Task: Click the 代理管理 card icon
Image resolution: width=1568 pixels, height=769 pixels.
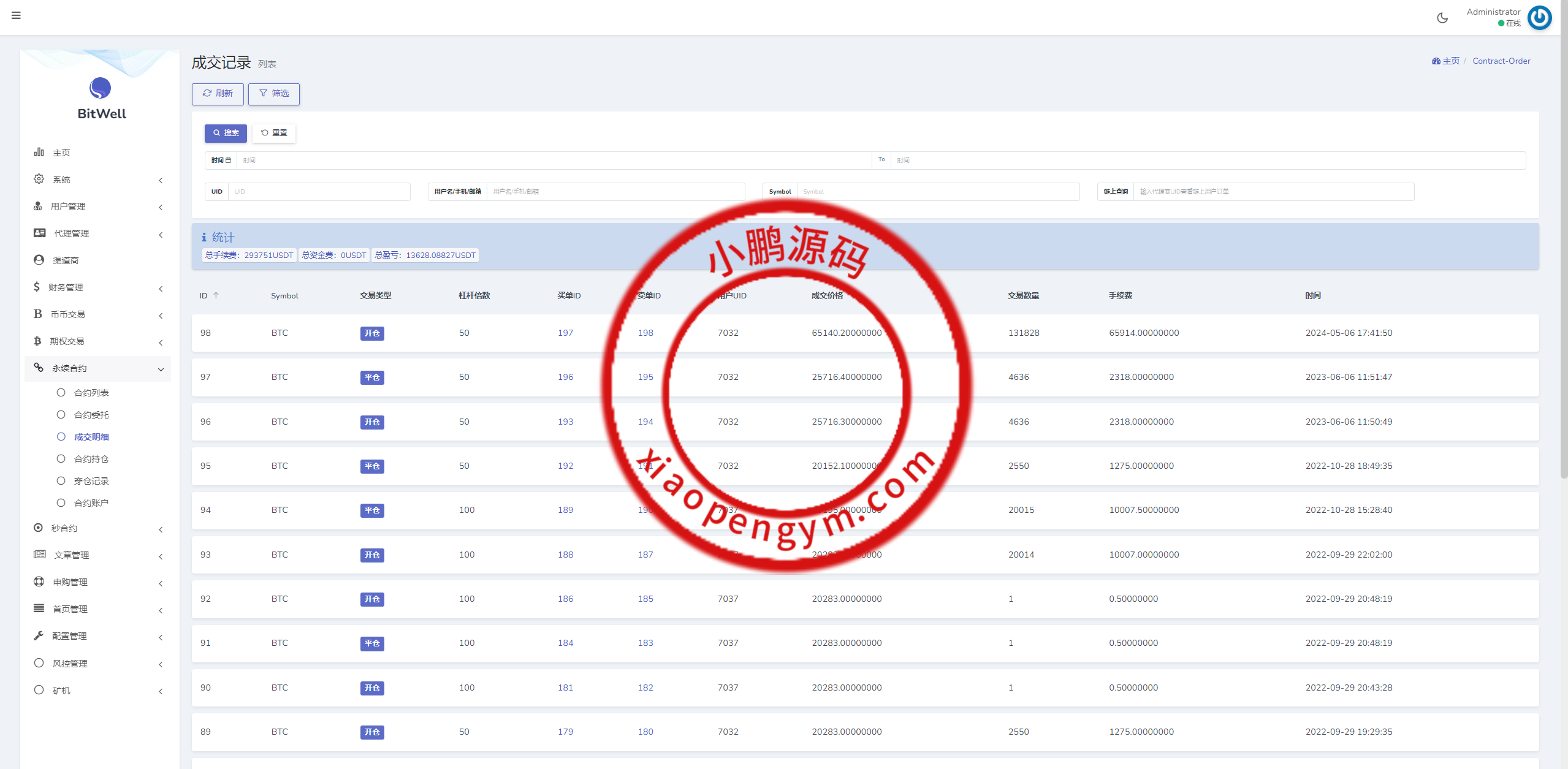Action: coord(40,233)
